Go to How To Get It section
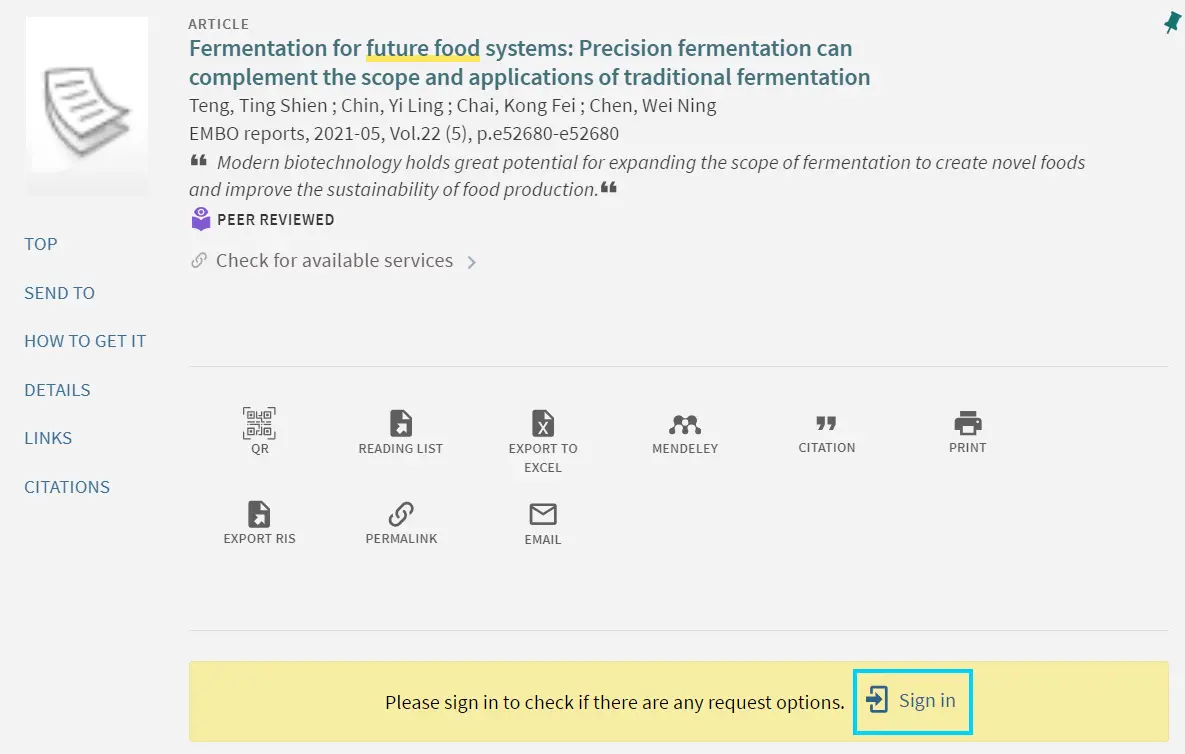Viewport: 1185px width, 754px height. [85, 341]
